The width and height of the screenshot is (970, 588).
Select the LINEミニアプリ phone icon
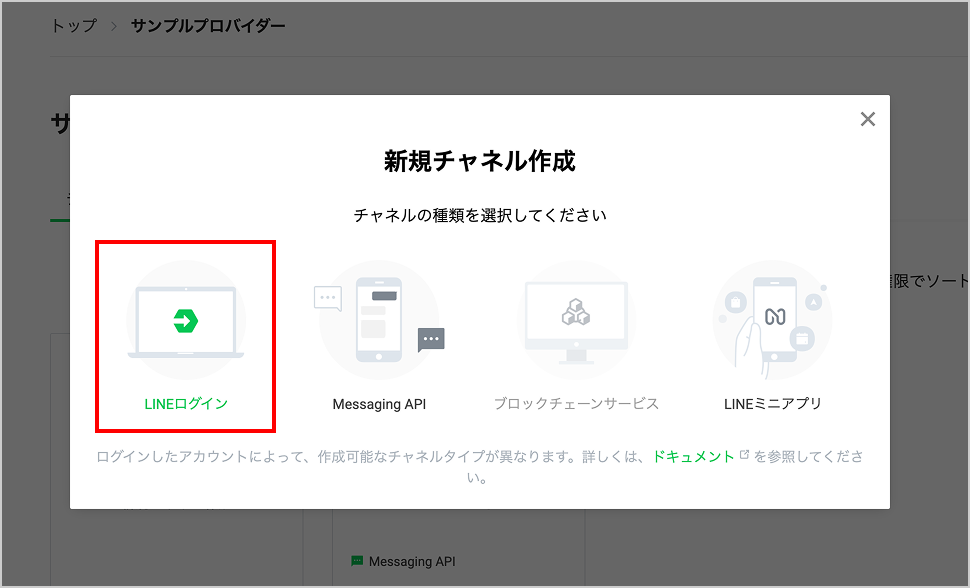tap(772, 320)
